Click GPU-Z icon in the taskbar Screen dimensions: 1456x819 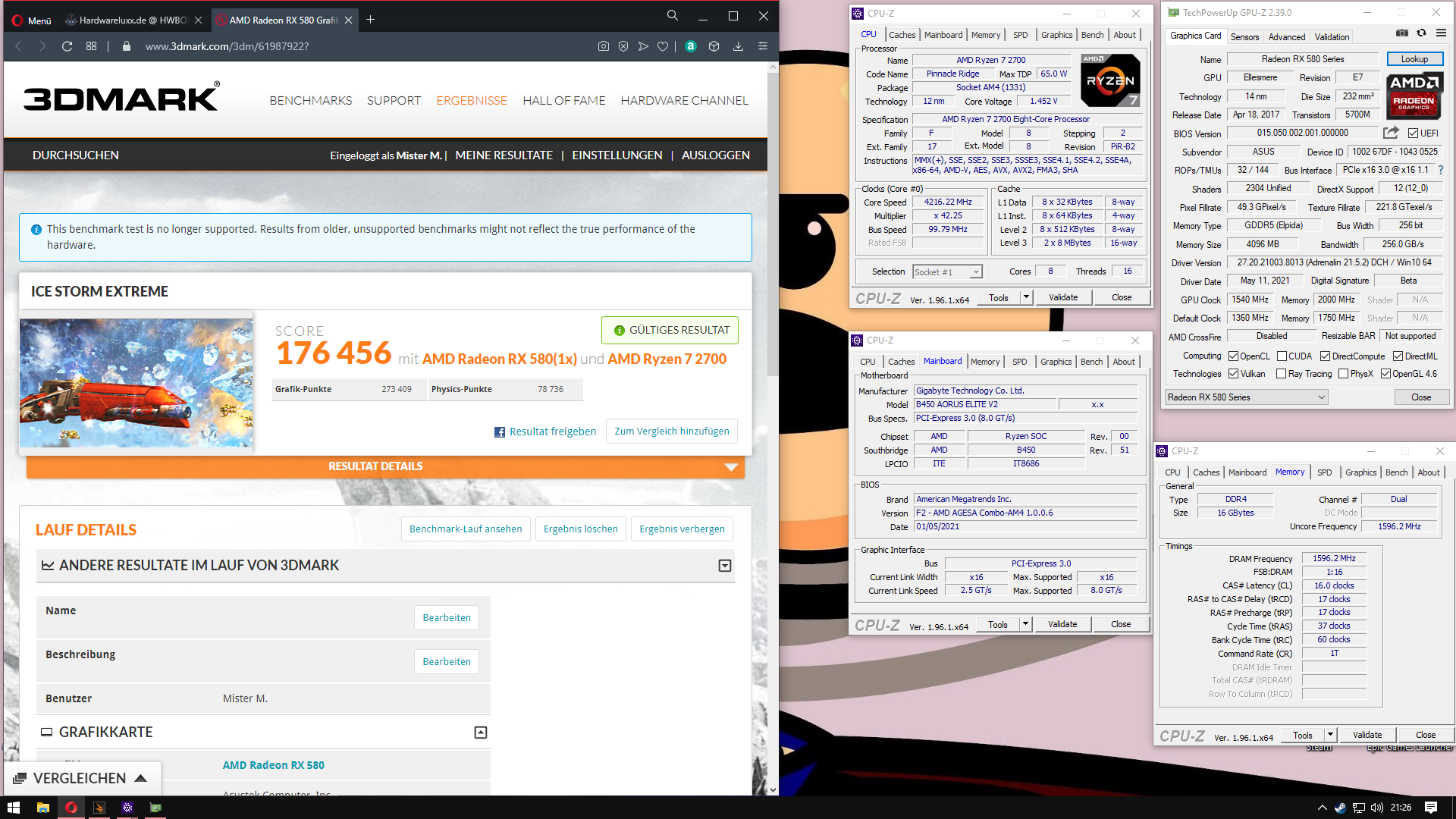[155, 808]
